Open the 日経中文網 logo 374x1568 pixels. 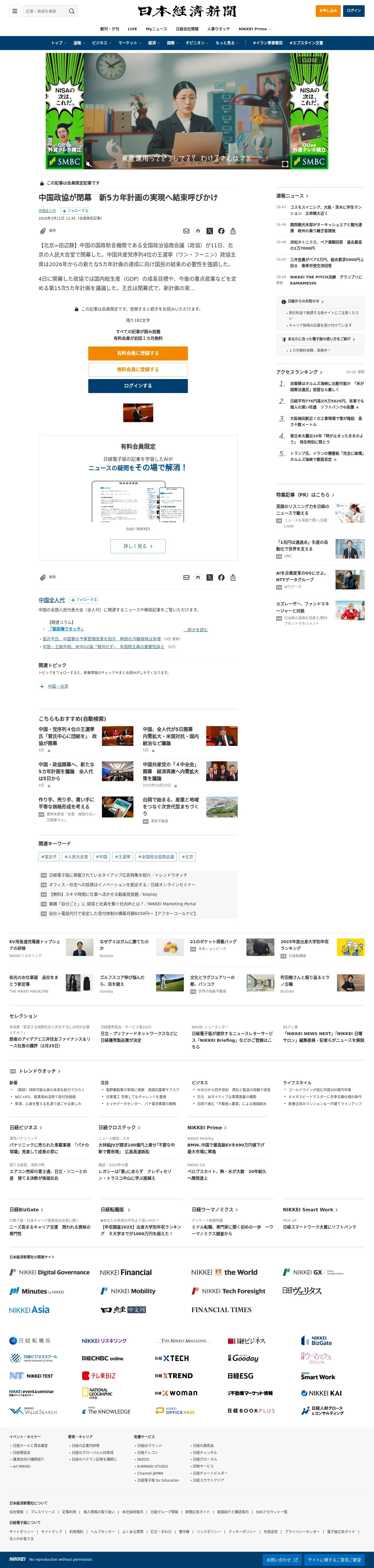click(x=123, y=1309)
